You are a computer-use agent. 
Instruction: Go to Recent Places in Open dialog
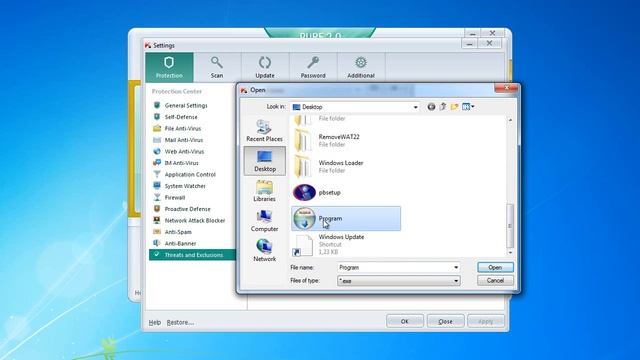pyautogui.click(x=264, y=131)
